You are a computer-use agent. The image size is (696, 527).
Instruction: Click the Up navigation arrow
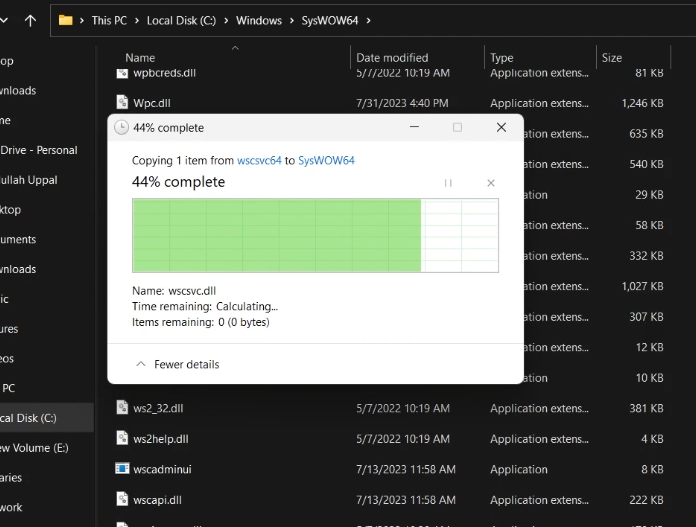[30, 20]
